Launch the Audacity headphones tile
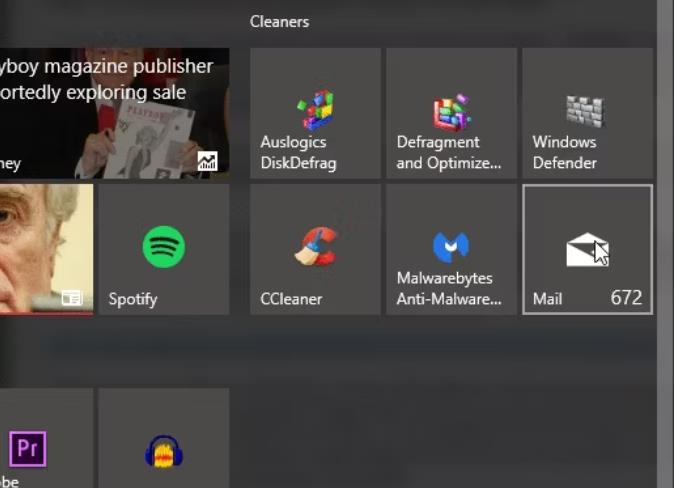 pos(164,438)
